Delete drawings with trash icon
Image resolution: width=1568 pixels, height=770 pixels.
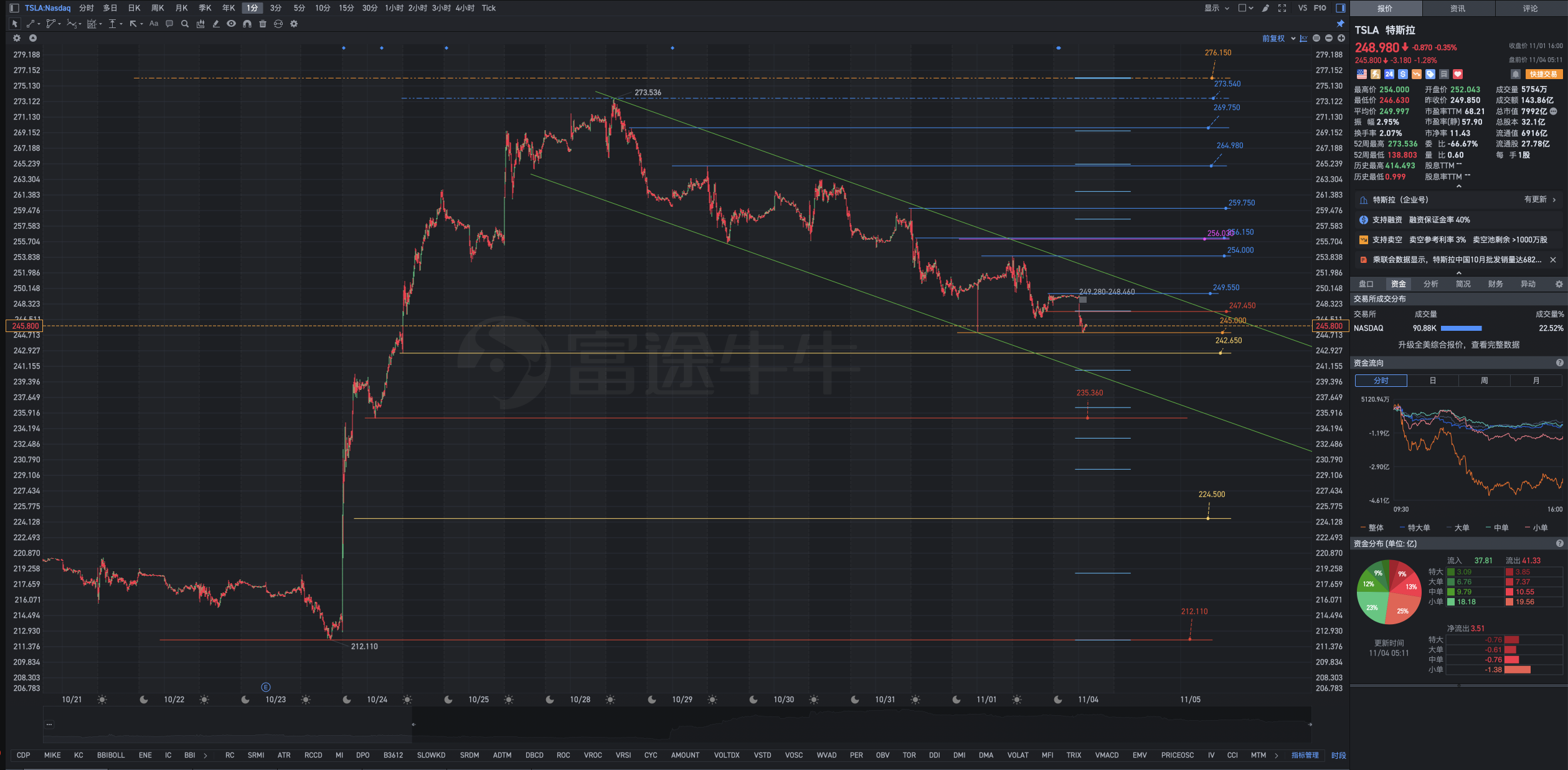point(263,24)
